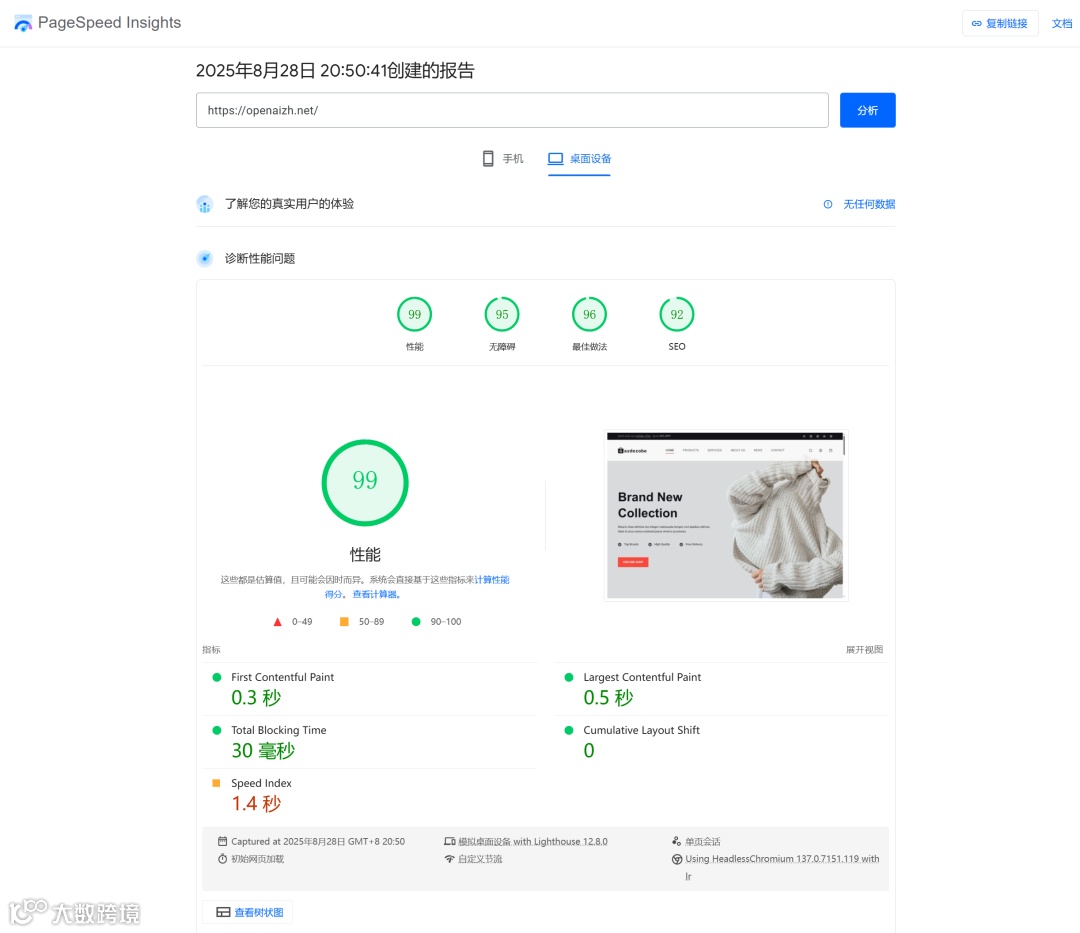Click the 复制链接 copy link button

999,23
